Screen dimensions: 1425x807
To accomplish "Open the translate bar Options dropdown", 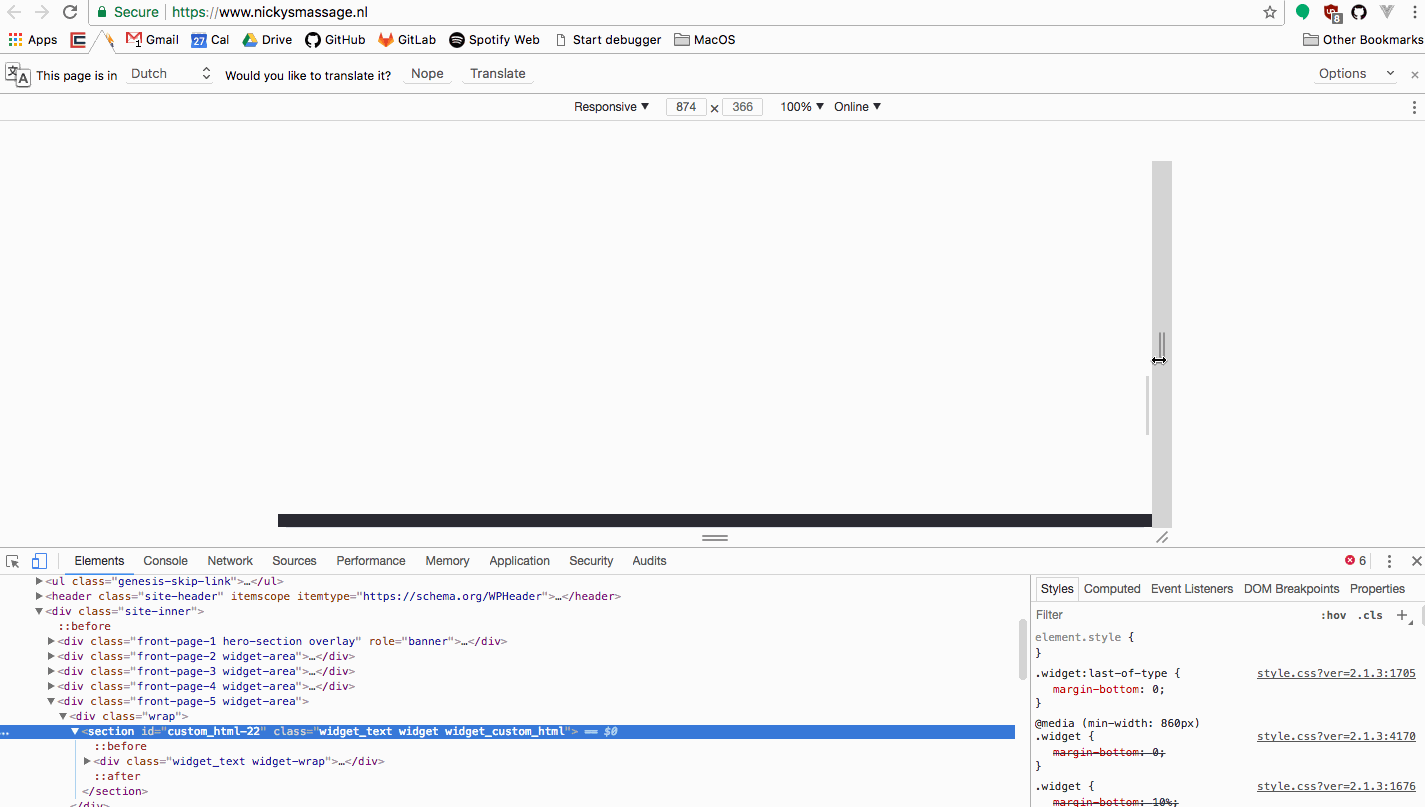I will [x=1356, y=74].
